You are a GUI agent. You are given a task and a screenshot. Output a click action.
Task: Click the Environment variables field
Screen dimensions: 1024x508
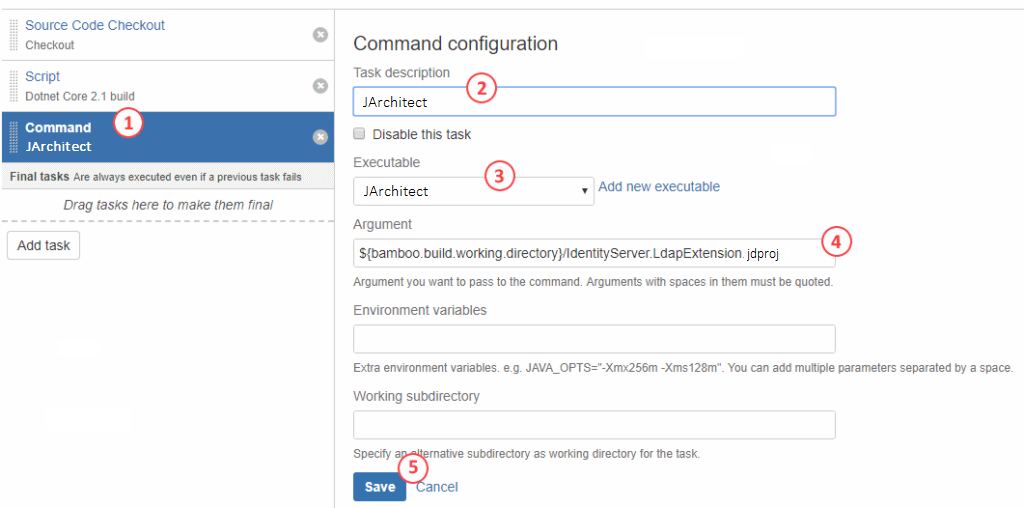(594, 339)
